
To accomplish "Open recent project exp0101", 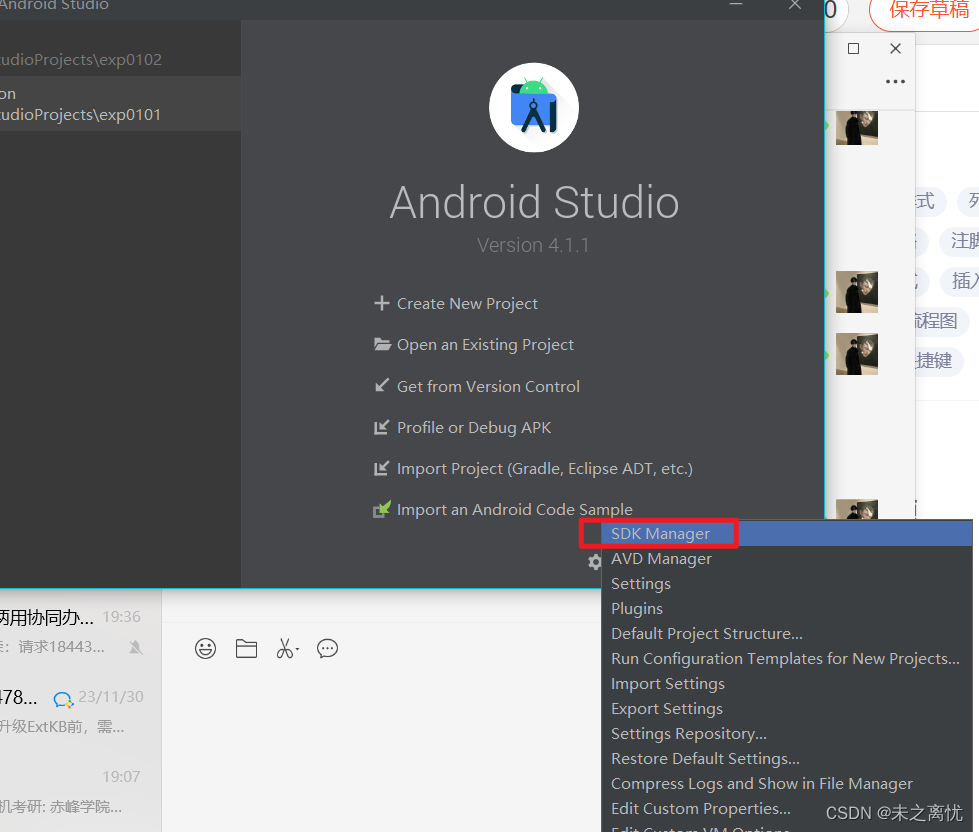I will pos(120,104).
